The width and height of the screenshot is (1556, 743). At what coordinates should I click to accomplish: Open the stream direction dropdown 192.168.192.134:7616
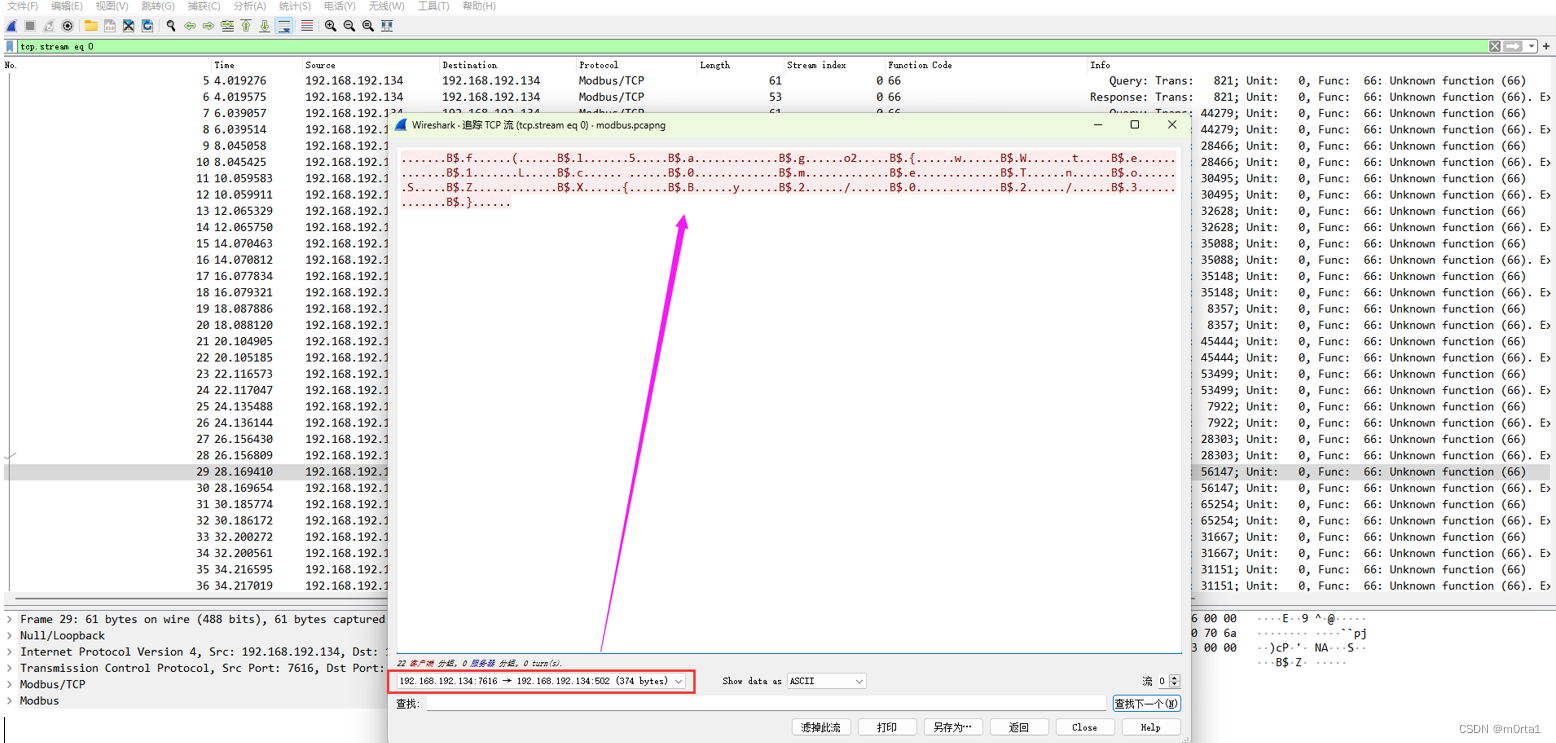(x=541, y=681)
